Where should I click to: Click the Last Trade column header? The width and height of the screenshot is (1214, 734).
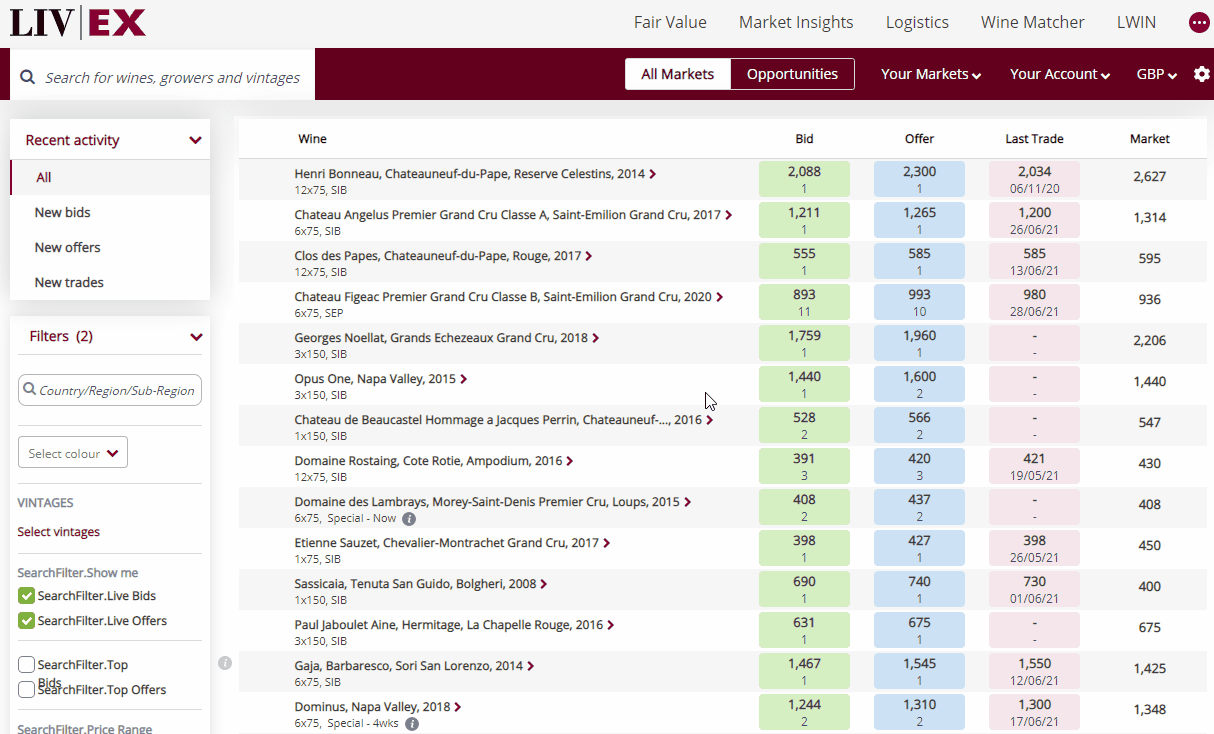[1034, 139]
